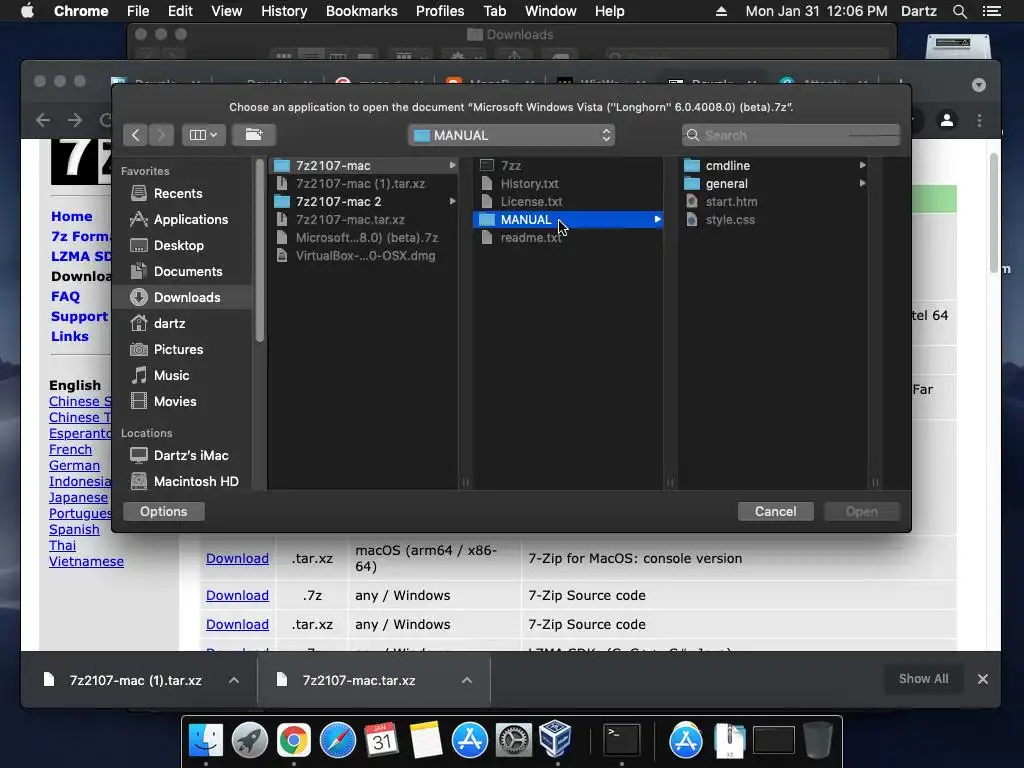Select Downloads in the sidebar
The height and width of the screenshot is (768, 1024).
coord(182,297)
